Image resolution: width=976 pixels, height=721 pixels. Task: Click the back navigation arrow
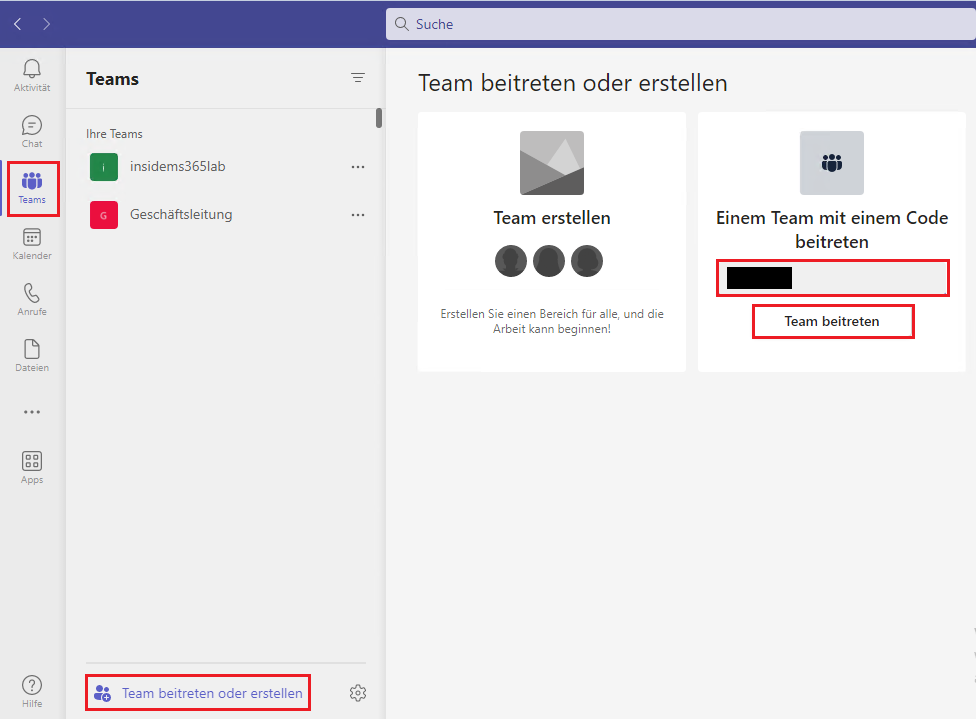point(17,23)
